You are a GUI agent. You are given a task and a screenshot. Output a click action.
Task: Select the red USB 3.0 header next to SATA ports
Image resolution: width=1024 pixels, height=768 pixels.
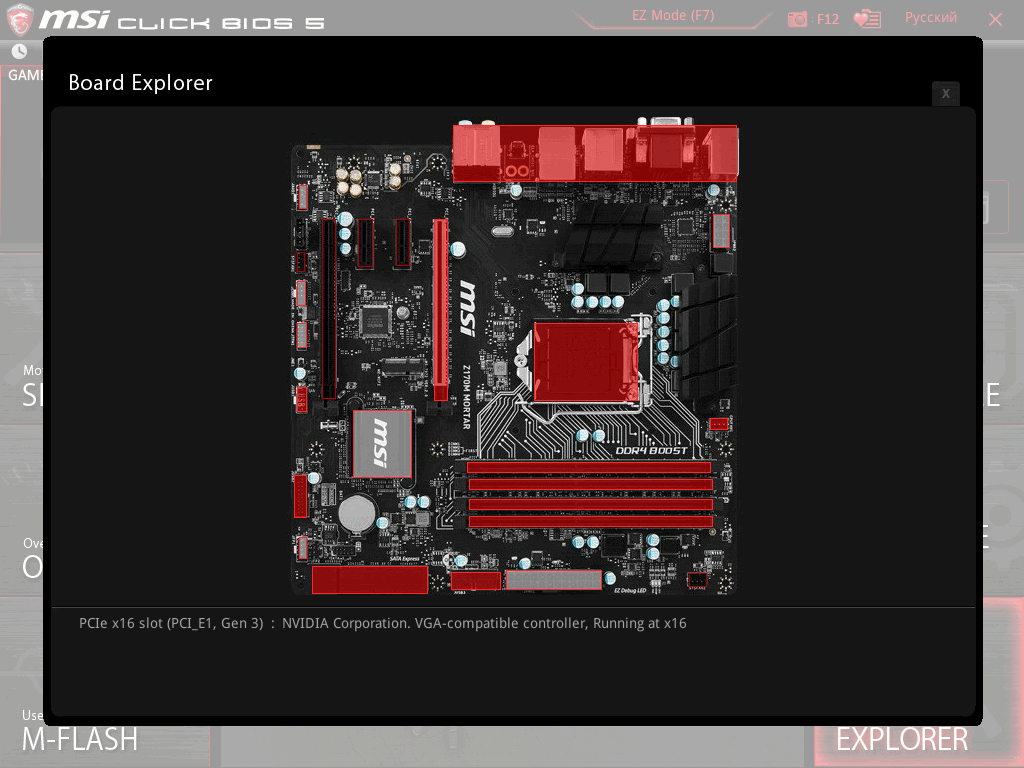475,580
